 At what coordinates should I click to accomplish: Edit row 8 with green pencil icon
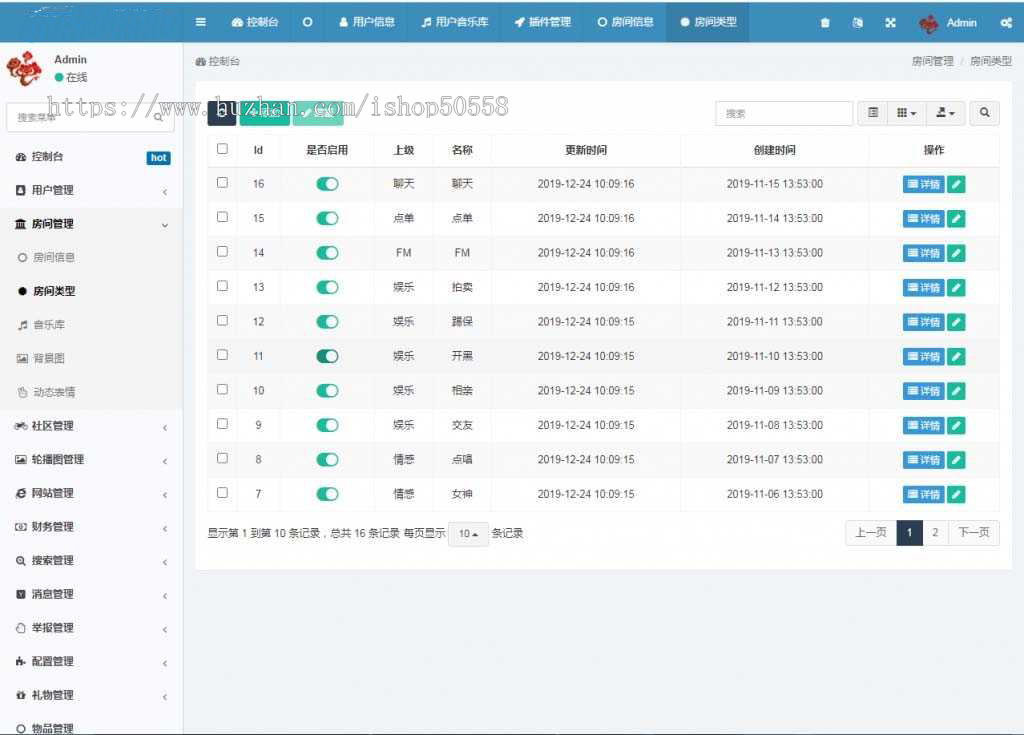point(956,460)
